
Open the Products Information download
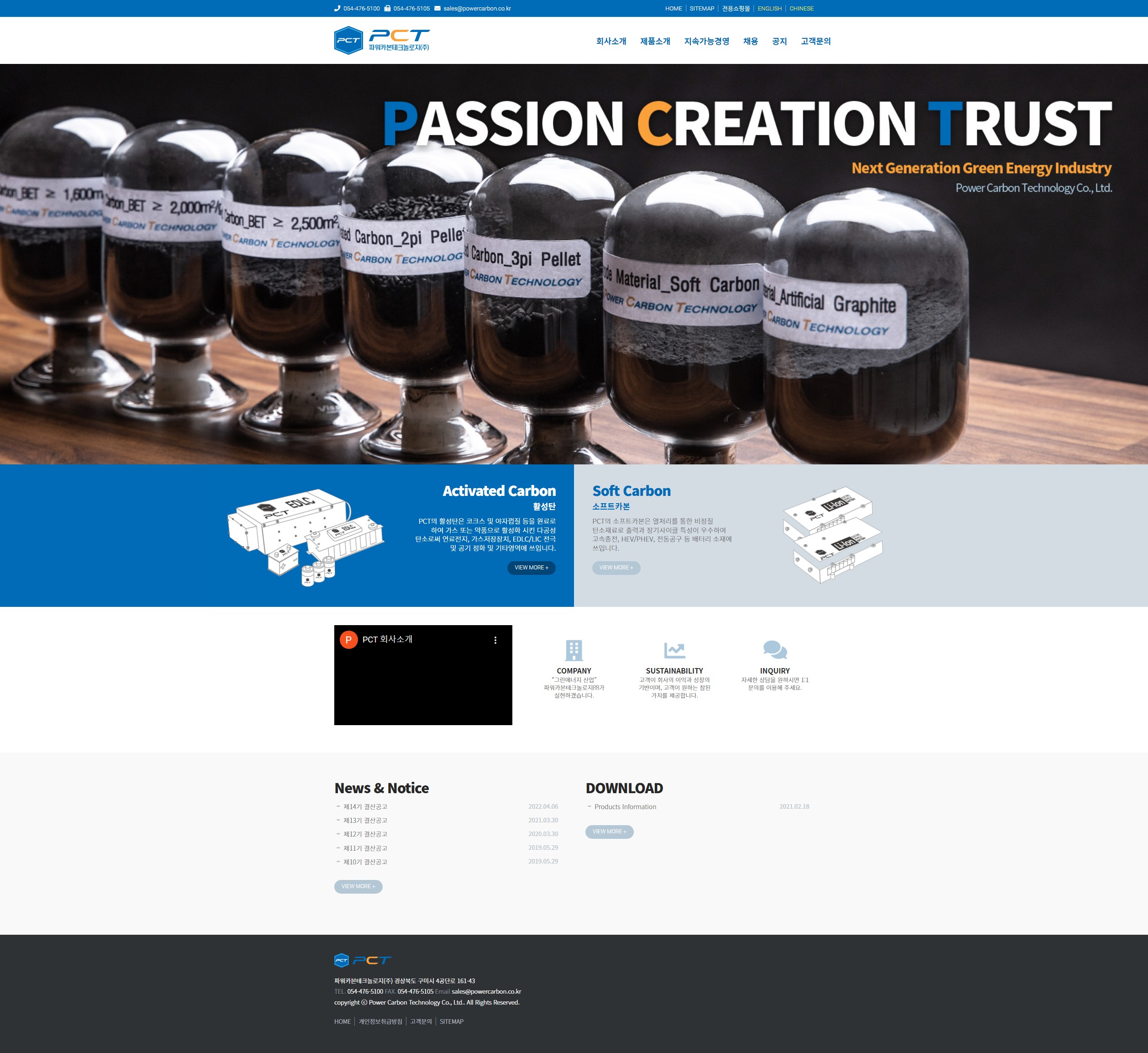click(x=625, y=807)
